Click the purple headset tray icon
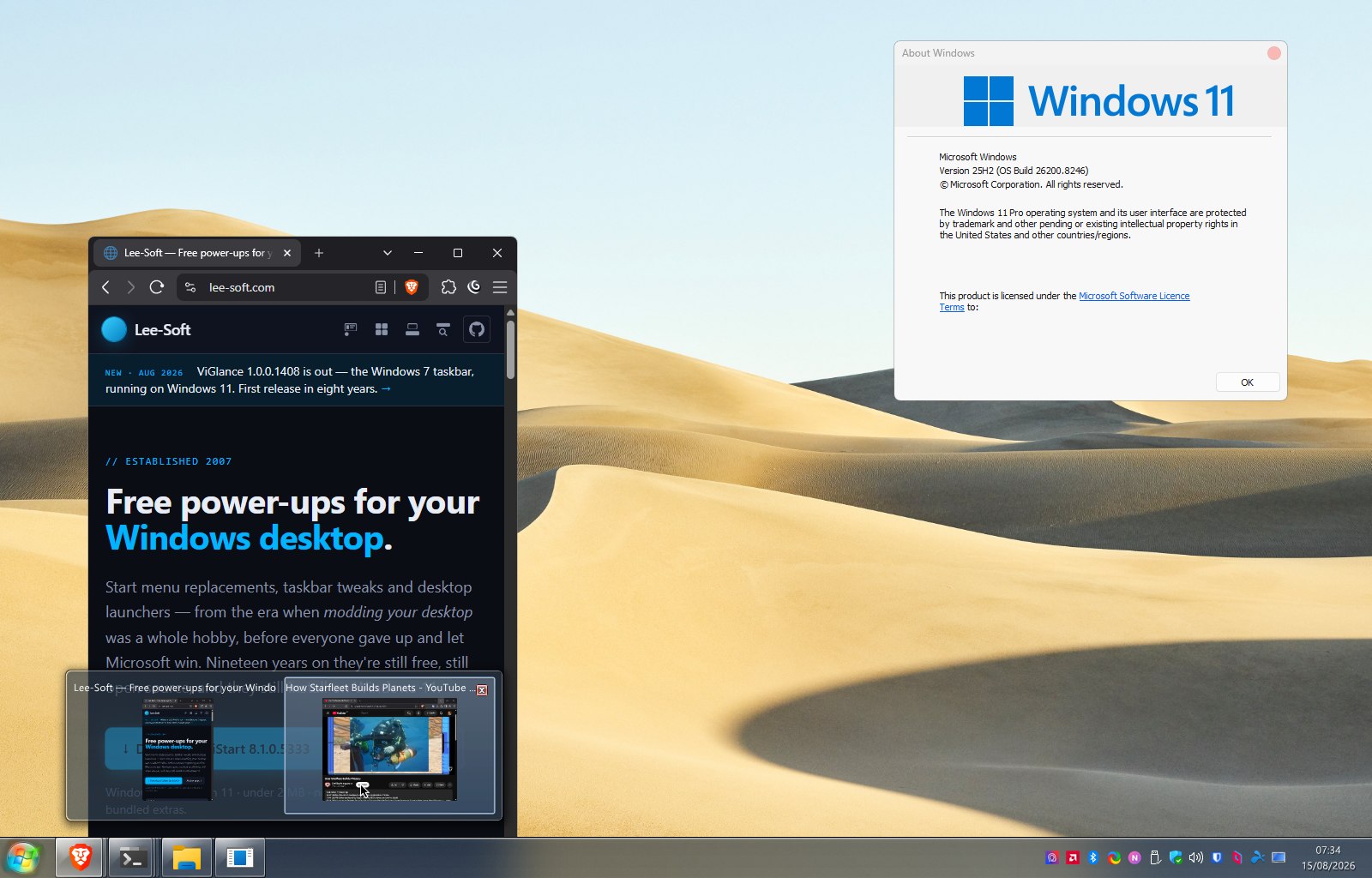The width and height of the screenshot is (1372, 878). [x=1052, y=857]
